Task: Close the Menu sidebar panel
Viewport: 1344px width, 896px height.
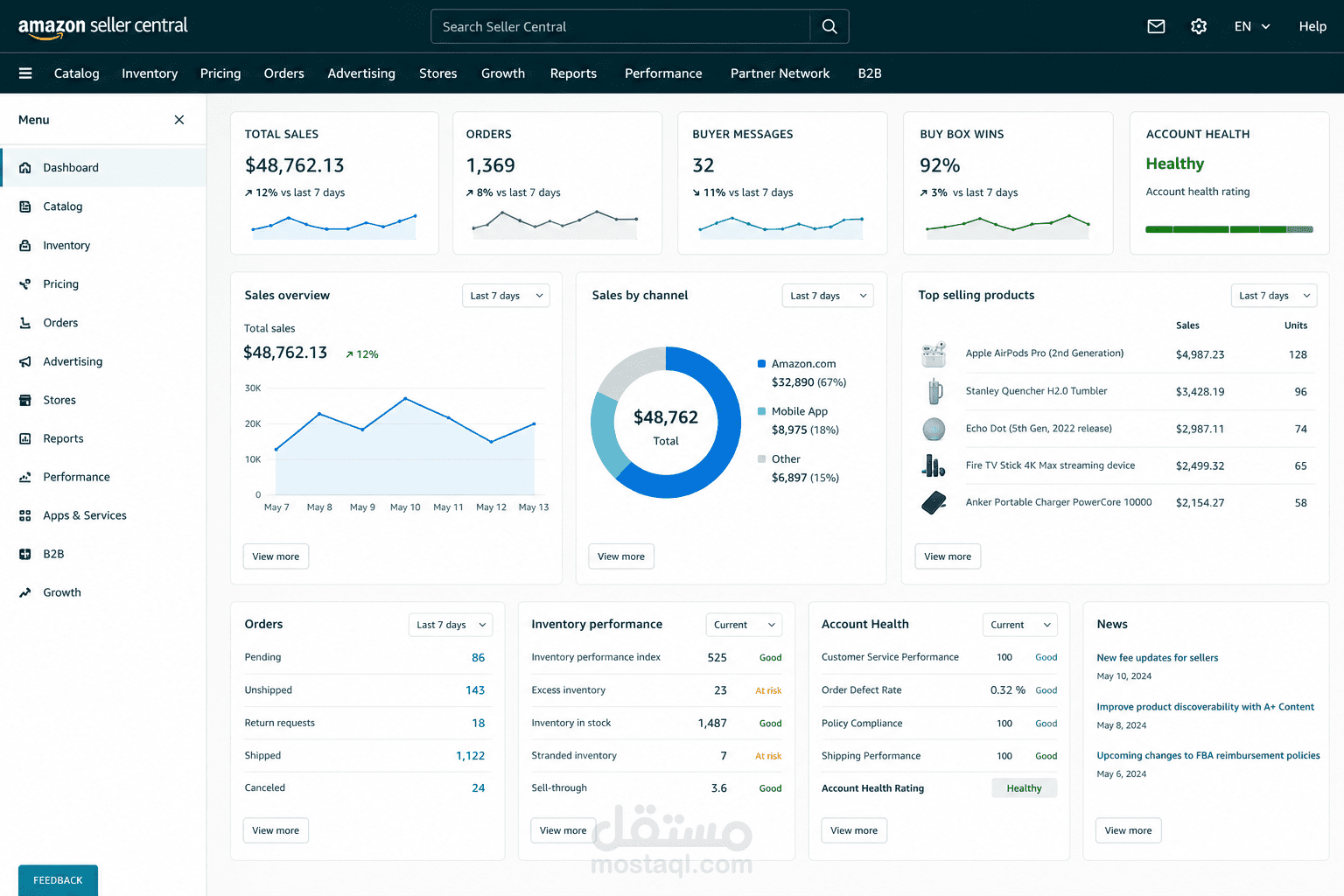Action: (179, 120)
